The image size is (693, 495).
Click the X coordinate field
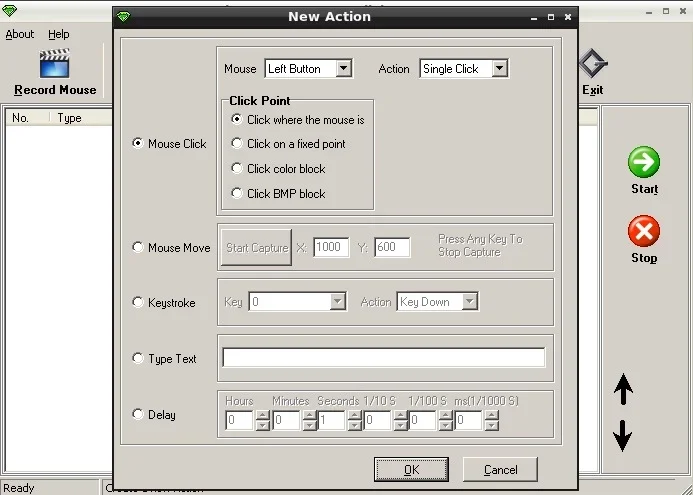click(331, 247)
